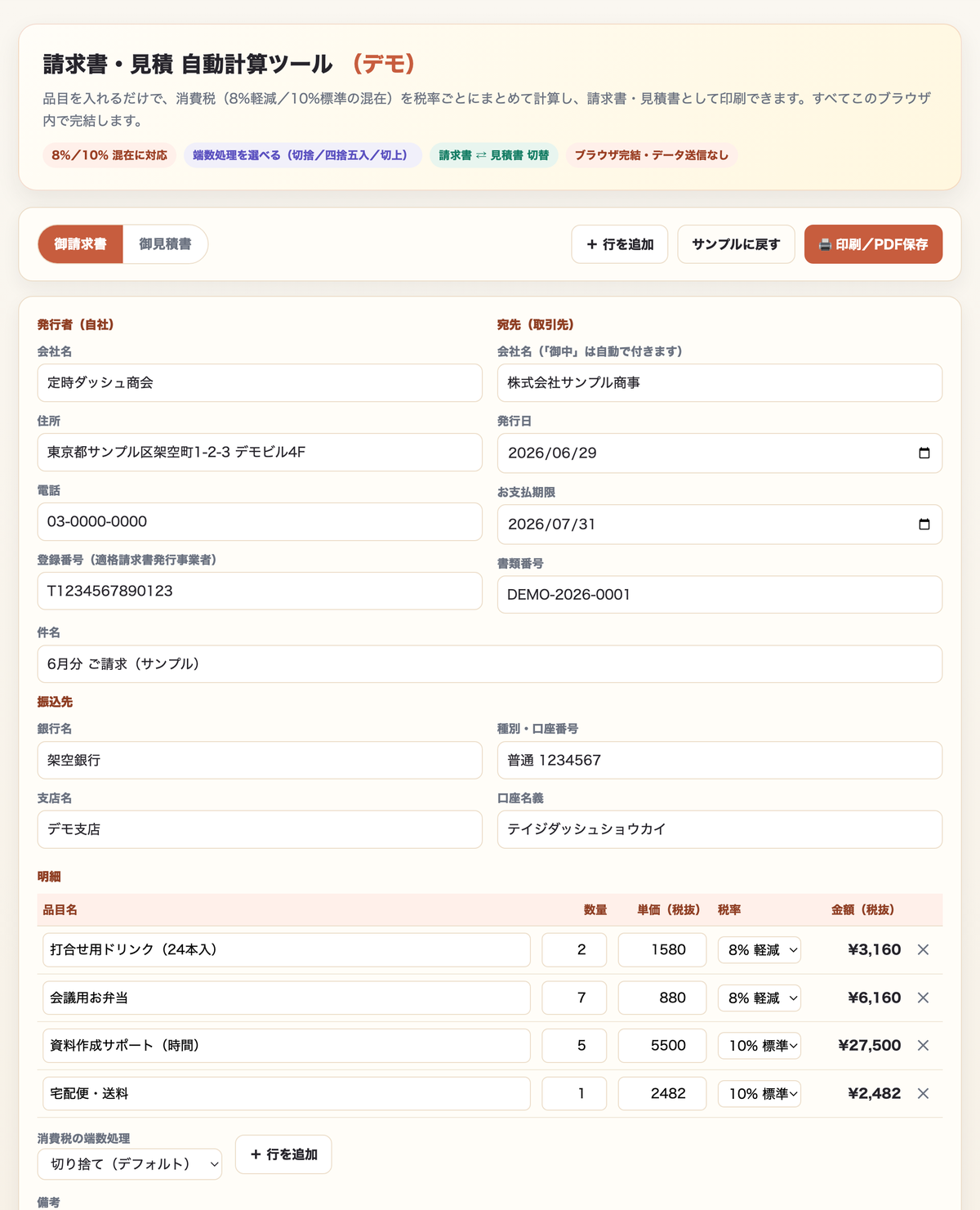
Task: Click quantity field showing 7
Action: [574, 998]
